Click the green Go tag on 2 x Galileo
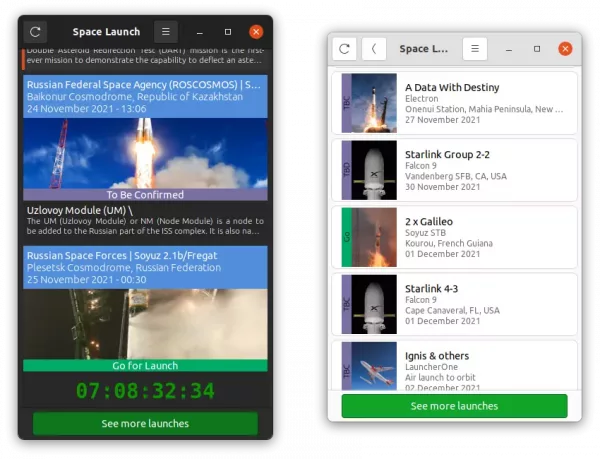Viewport: 600px width, 459px height. [x=346, y=237]
